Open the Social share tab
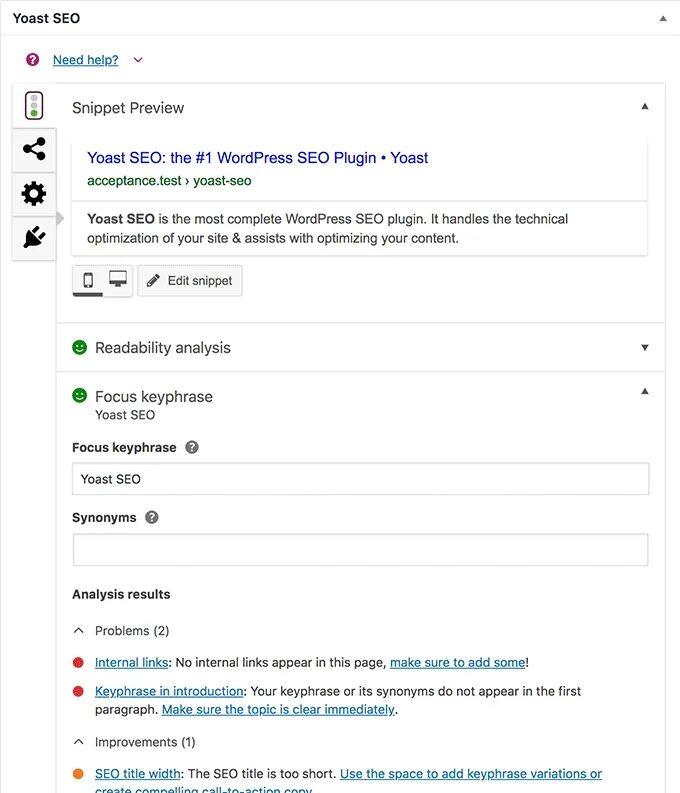The image size is (680, 793). point(34,150)
